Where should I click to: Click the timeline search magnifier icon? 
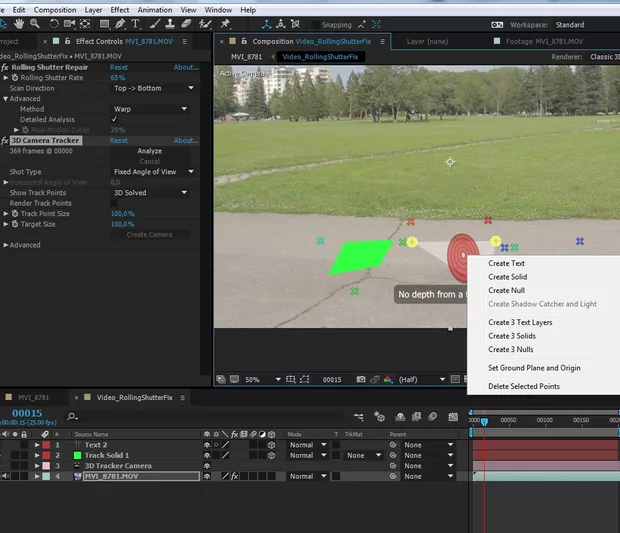tap(72, 416)
